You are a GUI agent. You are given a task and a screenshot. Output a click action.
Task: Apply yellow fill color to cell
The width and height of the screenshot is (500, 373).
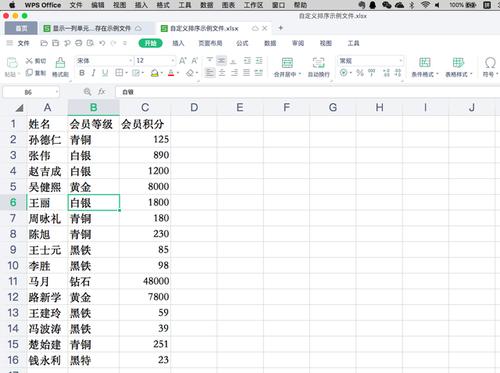(x=154, y=73)
